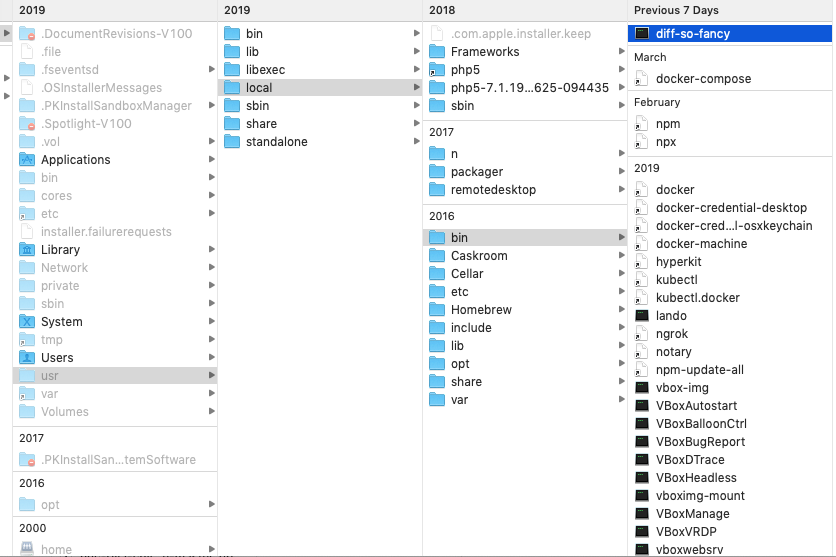Click the diff-so-fancy executable icon
836x557 pixels.
click(x=642, y=34)
